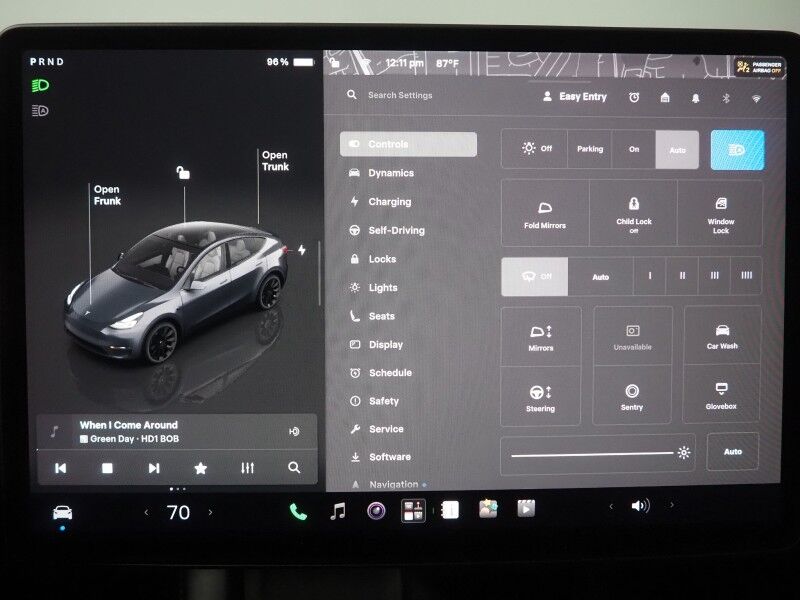Open the Glovebox

[721, 394]
